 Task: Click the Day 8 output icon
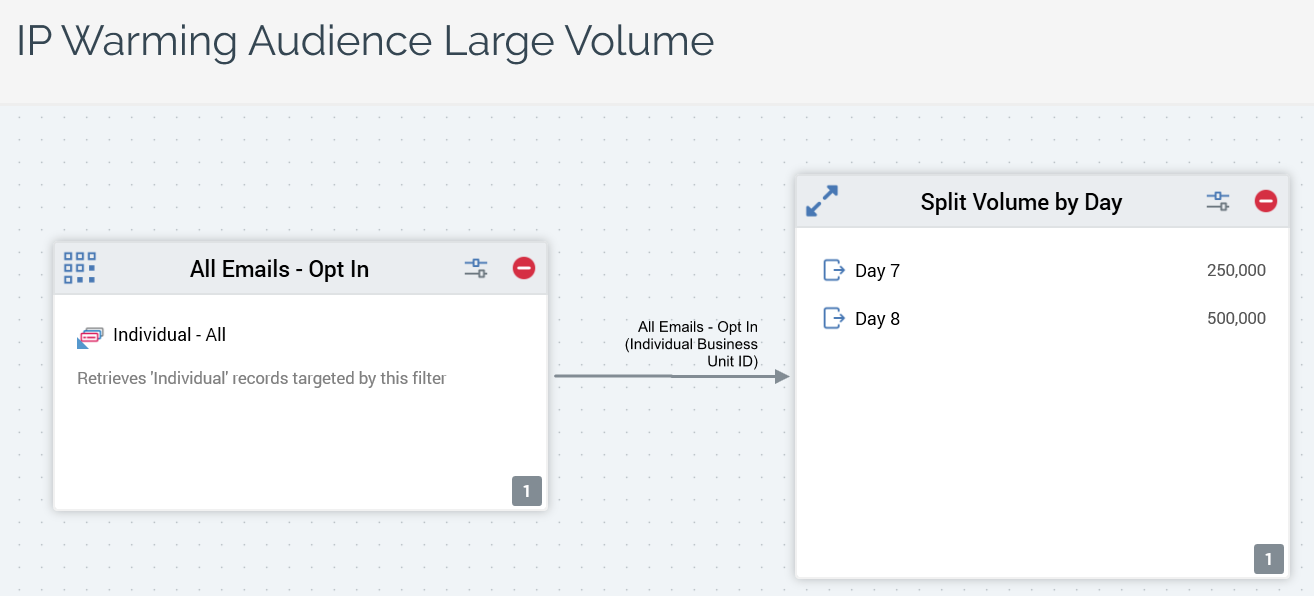coord(833,318)
